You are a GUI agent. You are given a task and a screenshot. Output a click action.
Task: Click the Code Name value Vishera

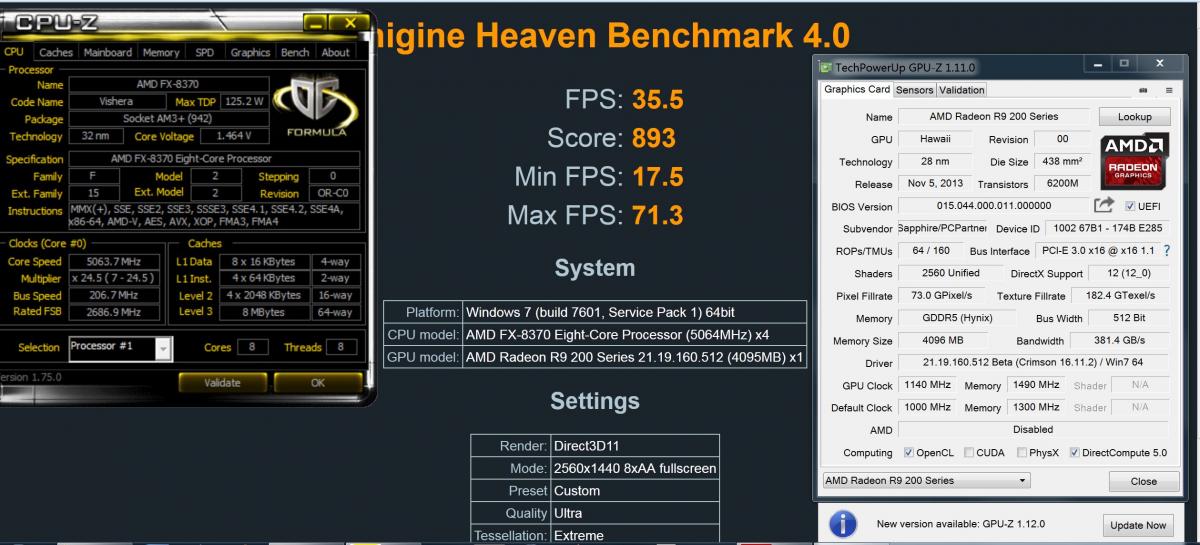point(115,101)
